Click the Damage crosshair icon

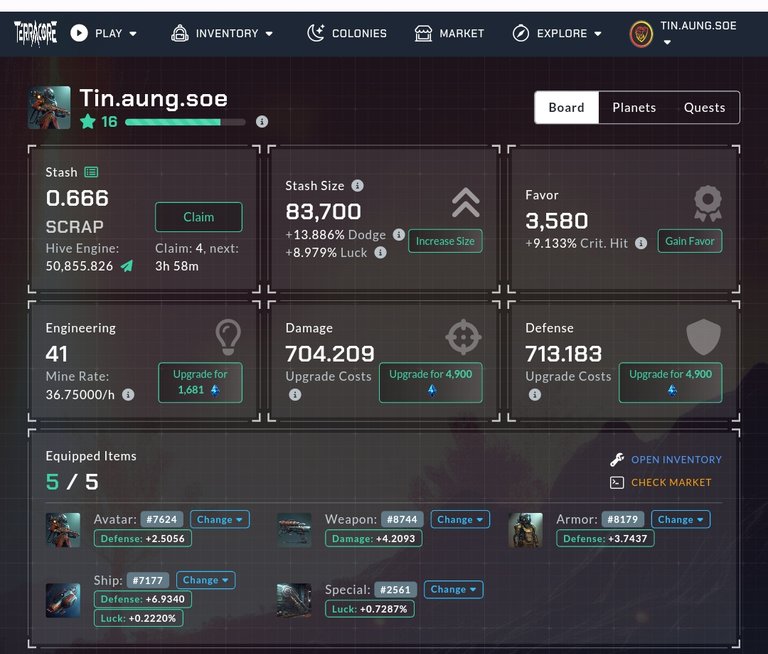coord(463,337)
